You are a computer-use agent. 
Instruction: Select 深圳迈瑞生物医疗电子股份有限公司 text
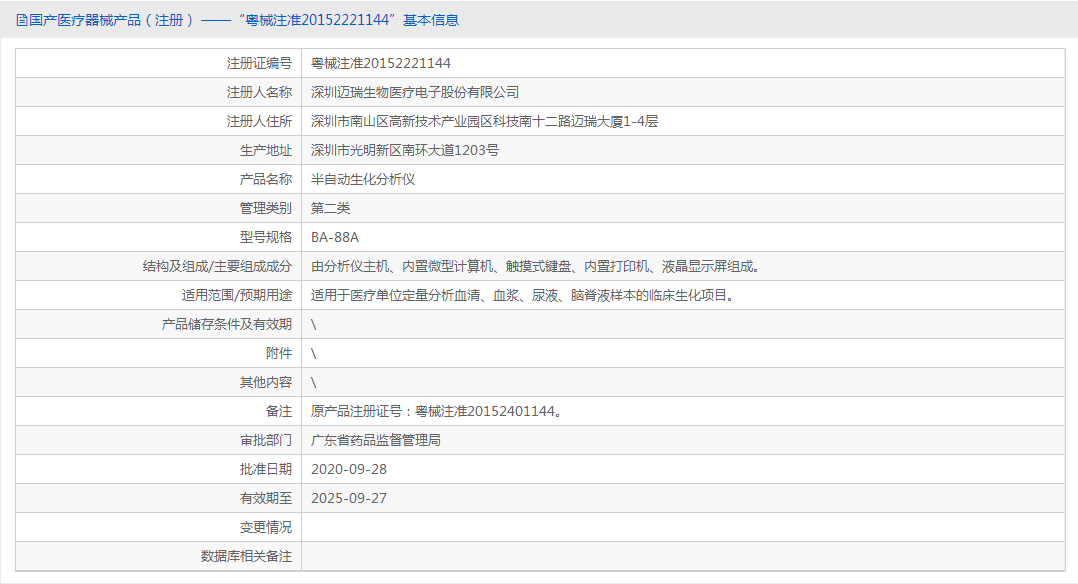coord(415,92)
